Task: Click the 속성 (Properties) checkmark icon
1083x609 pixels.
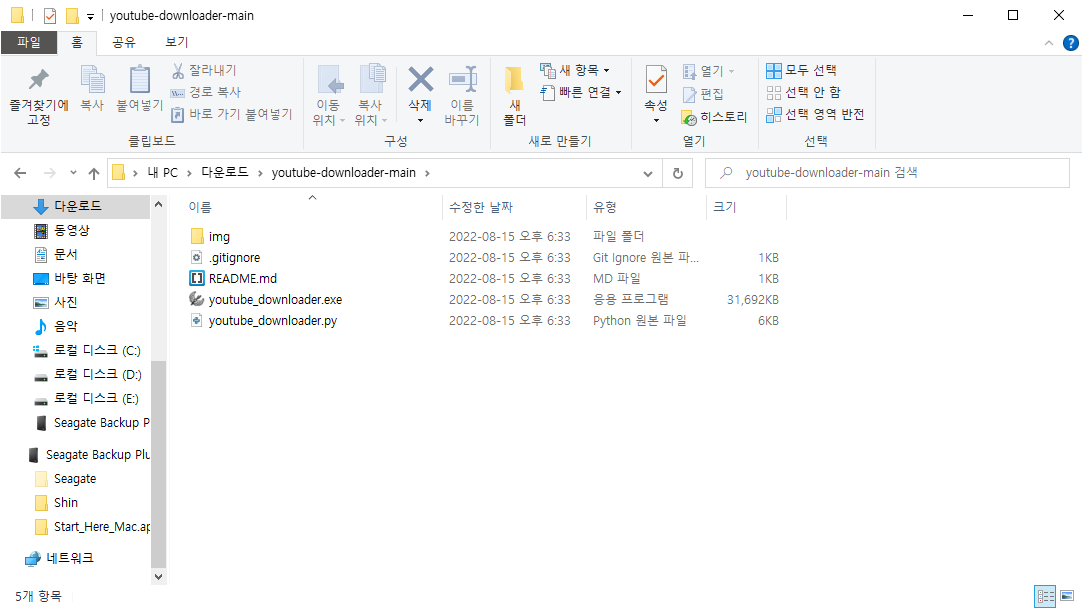Action: tap(655, 79)
